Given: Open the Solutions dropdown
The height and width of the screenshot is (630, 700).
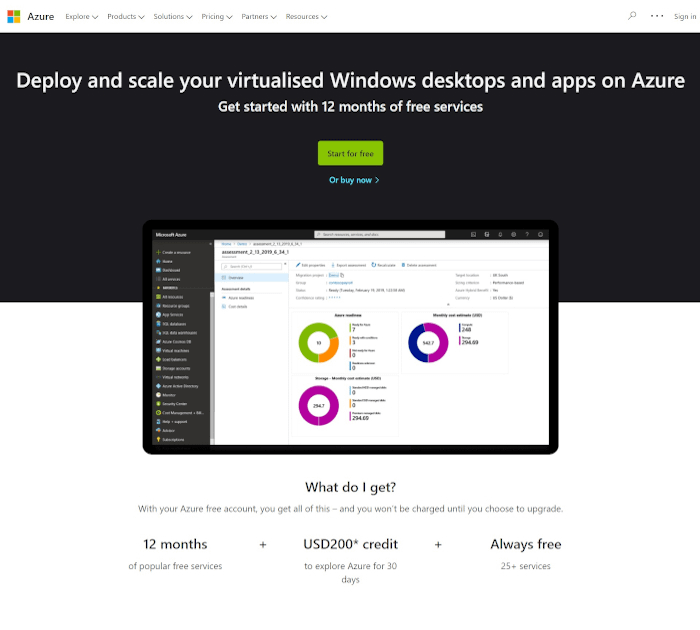Looking at the screenshot, I should [x=173, y=17].
